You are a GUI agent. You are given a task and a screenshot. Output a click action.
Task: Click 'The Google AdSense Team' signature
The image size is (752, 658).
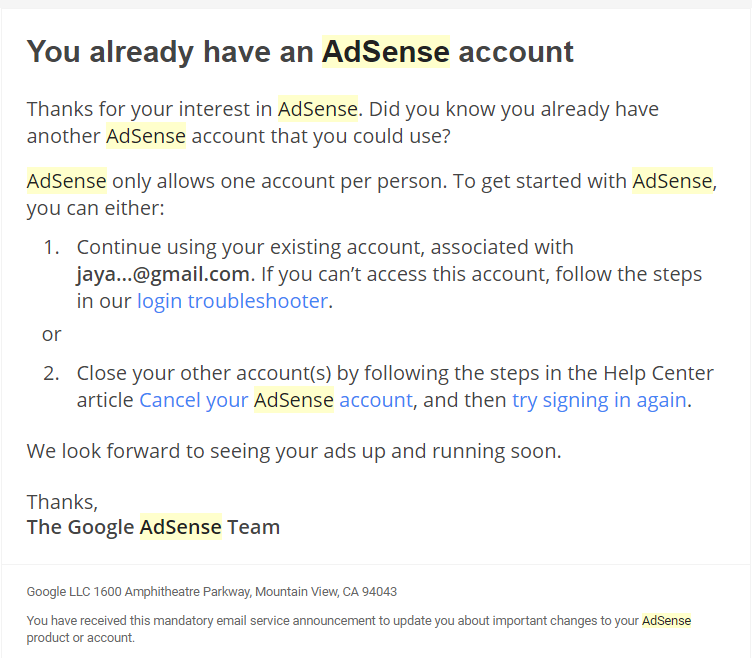pos(153,527)
